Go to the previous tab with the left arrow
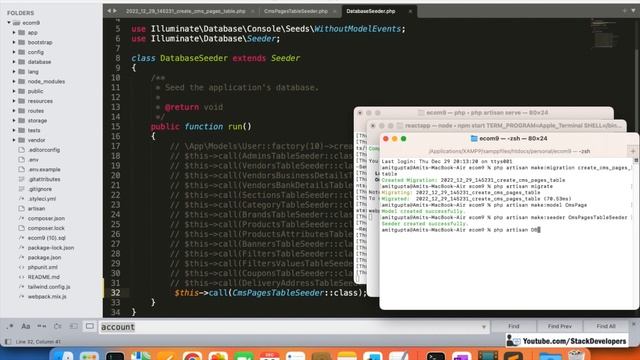The image size is (640, 360). 109,11
